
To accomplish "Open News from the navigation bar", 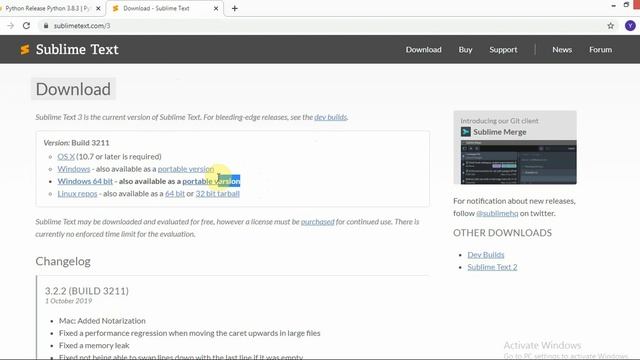I will [x=562, y=49].
